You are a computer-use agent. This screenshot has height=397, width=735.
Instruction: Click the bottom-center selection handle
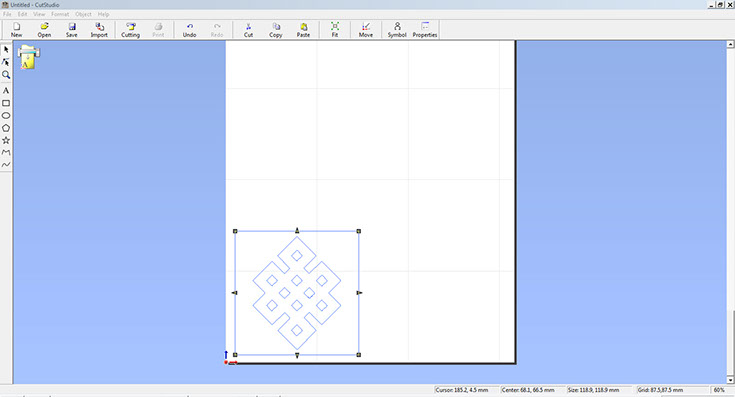tap(297, 355)
